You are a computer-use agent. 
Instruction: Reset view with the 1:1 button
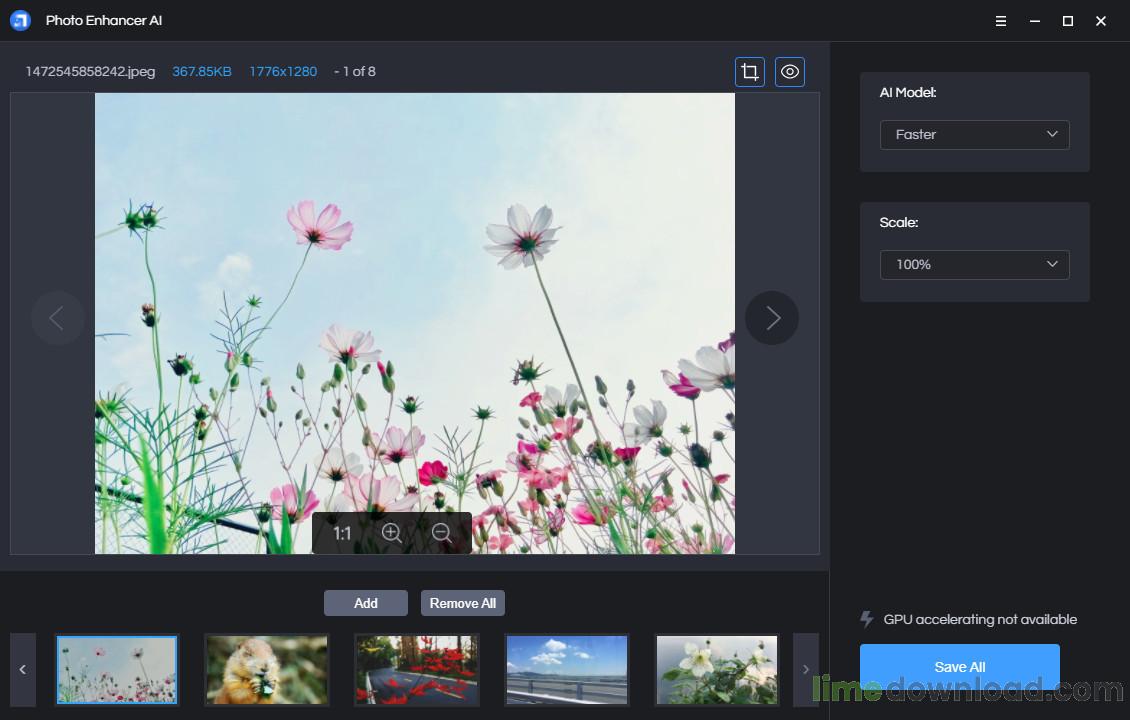point(342,533)
